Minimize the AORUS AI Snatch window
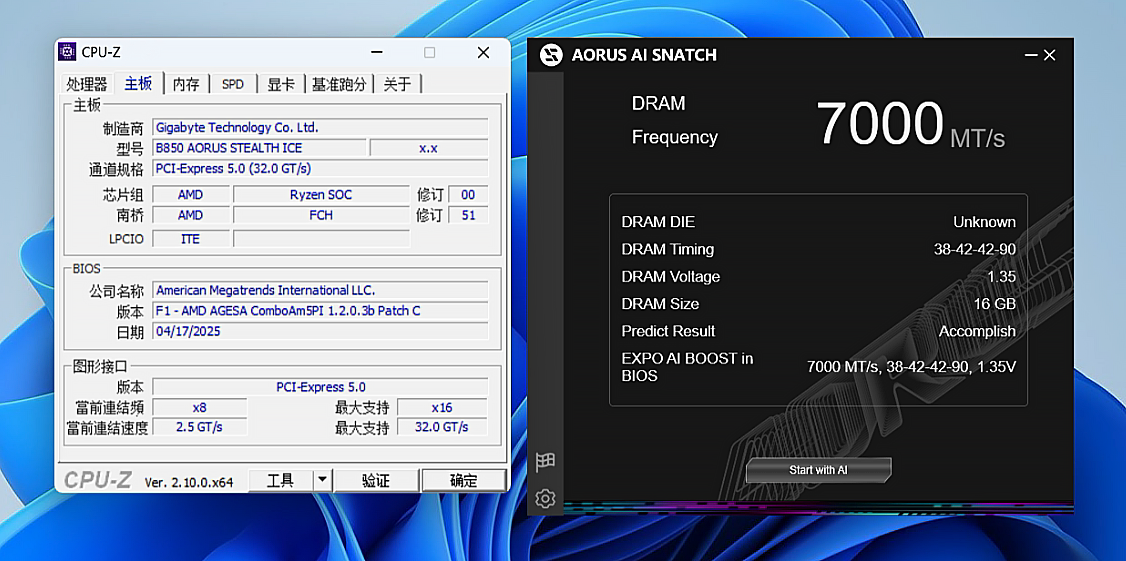Image resolution: width=1126 pixels, height=561 pixels. (1030, 56)
